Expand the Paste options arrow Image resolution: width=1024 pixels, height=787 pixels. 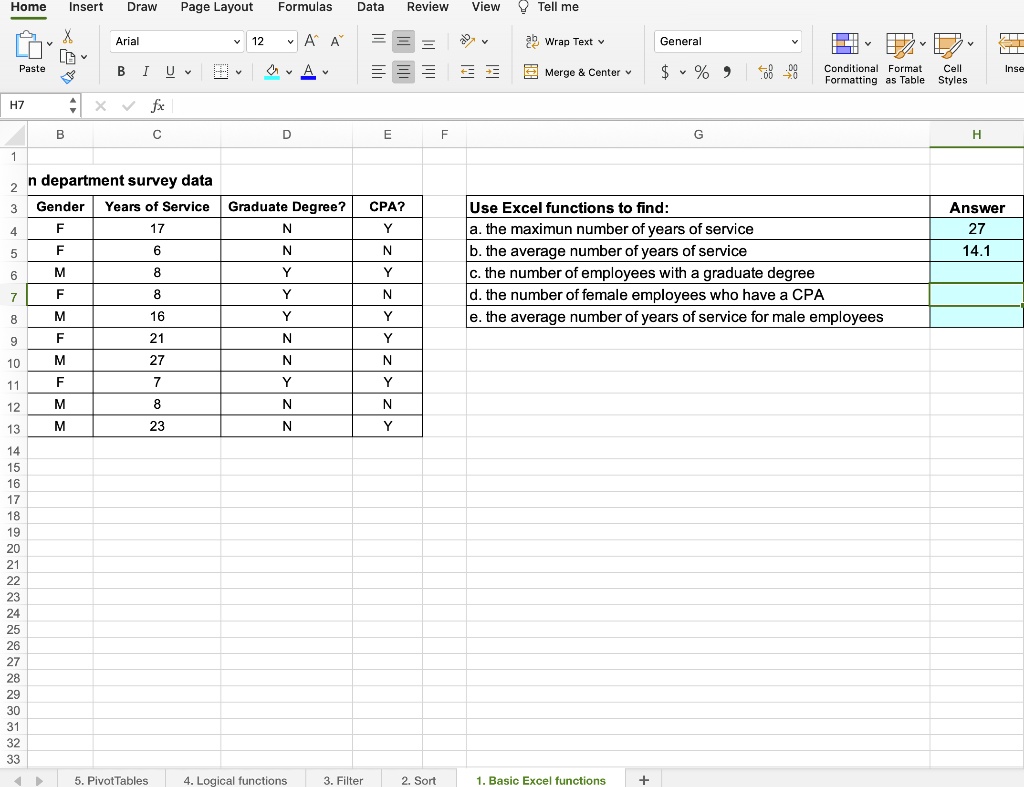click(x=50, y=44)
